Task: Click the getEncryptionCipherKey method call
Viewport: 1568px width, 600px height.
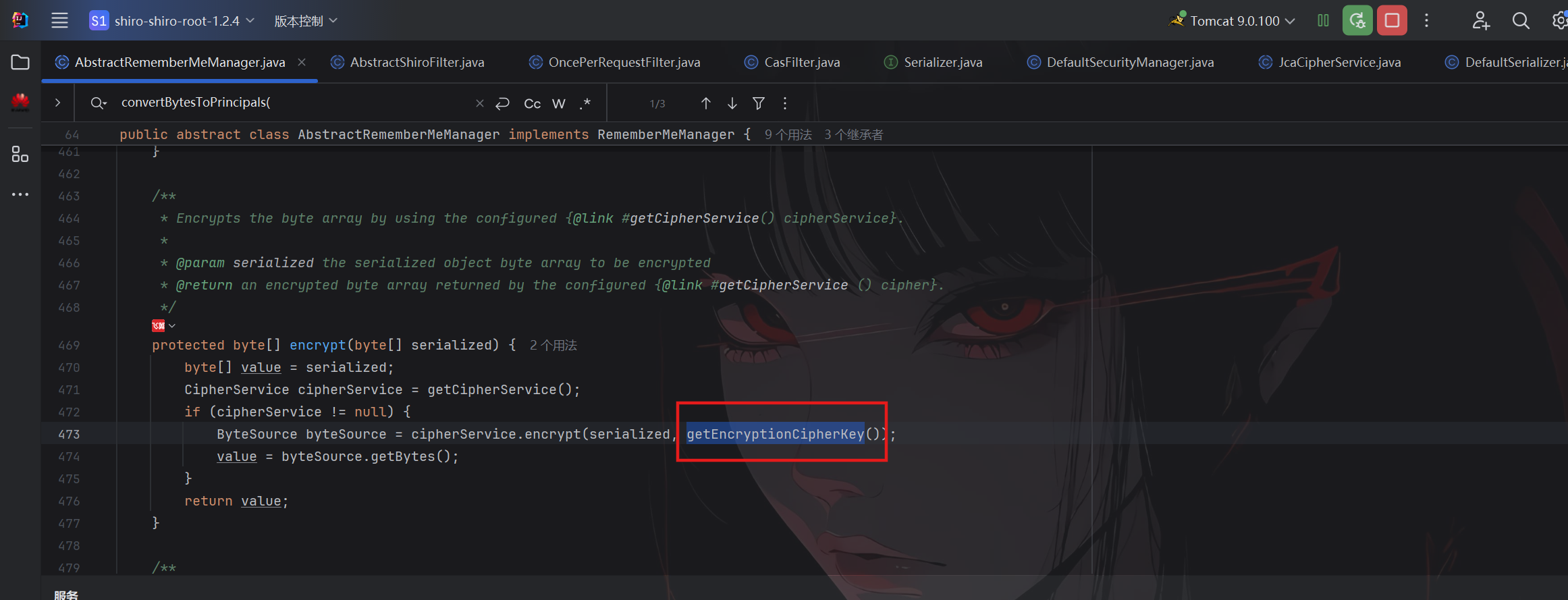Action: tap(776, 434)
